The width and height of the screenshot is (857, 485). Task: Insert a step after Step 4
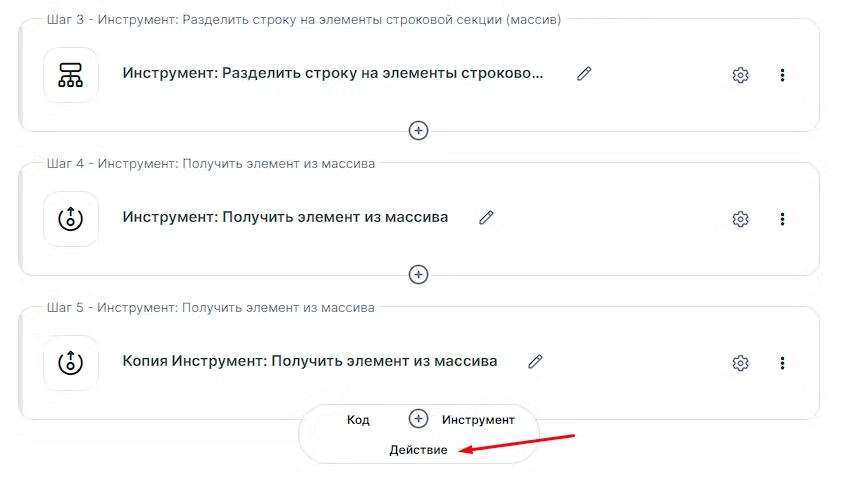click(x=419, y=274)
